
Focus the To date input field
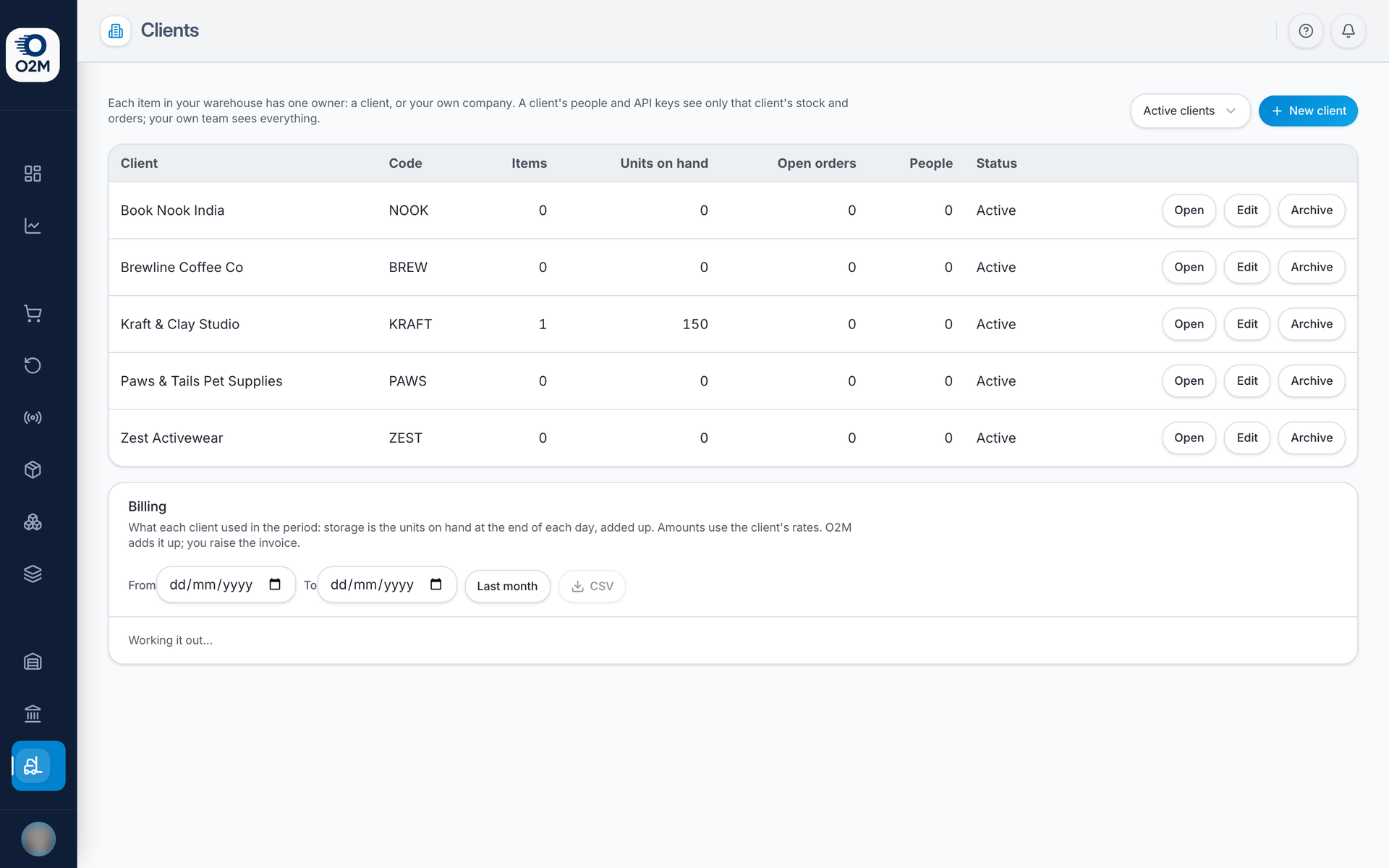[x=387, y=584]
